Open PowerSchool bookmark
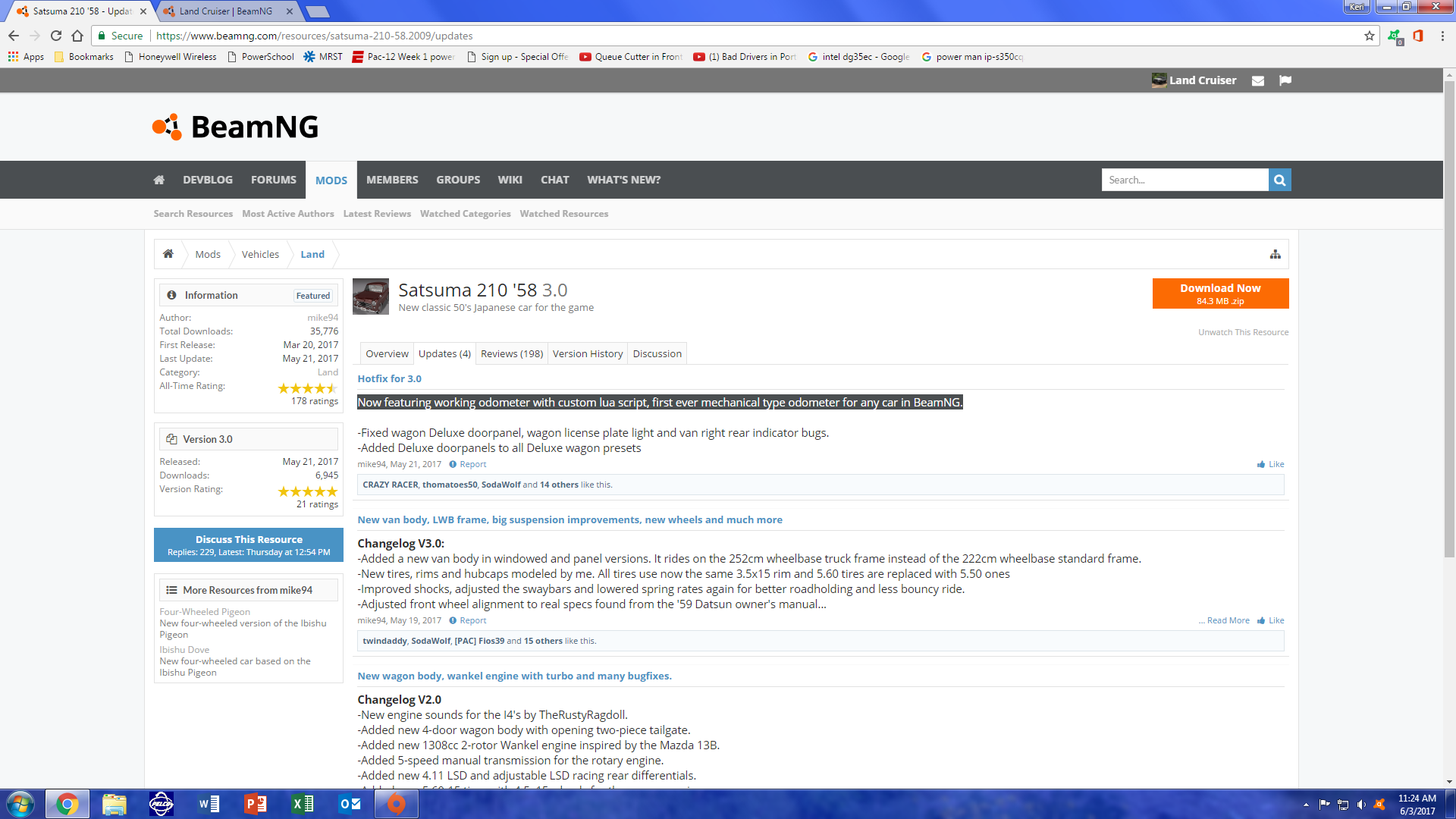This screenshot has width=1456, height=819. point(261,57)
